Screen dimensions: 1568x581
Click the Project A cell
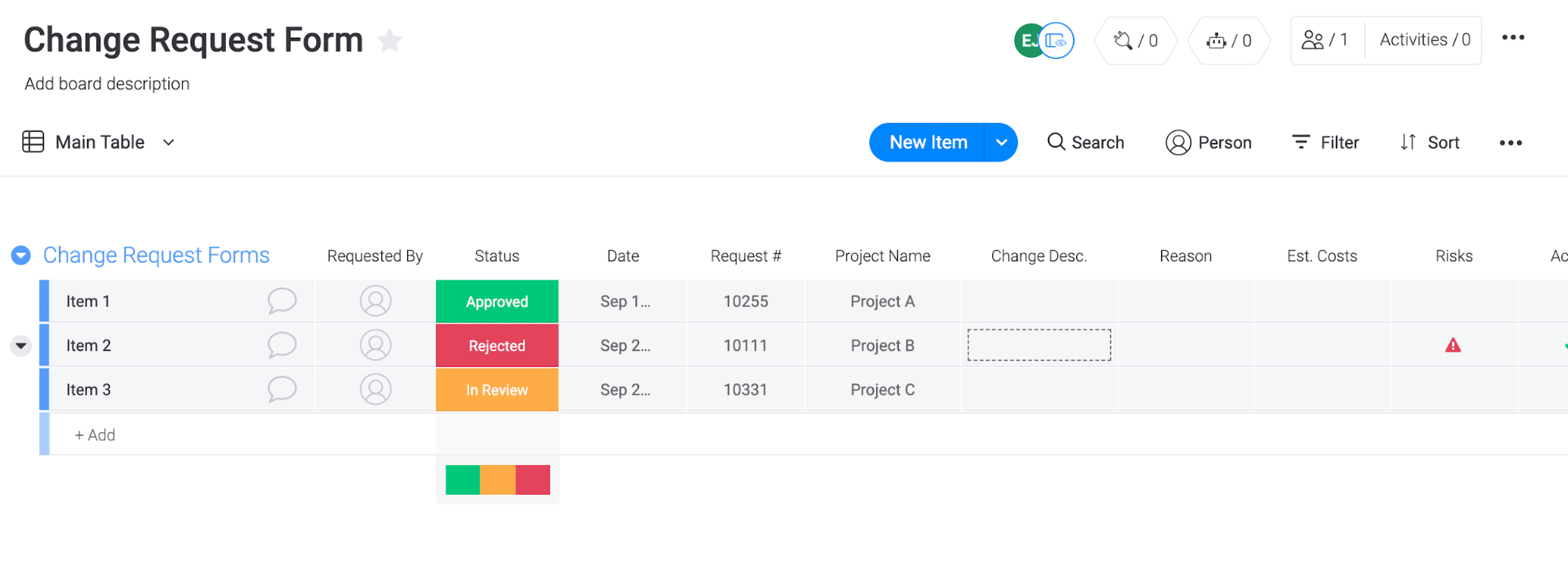pos(882,302)
